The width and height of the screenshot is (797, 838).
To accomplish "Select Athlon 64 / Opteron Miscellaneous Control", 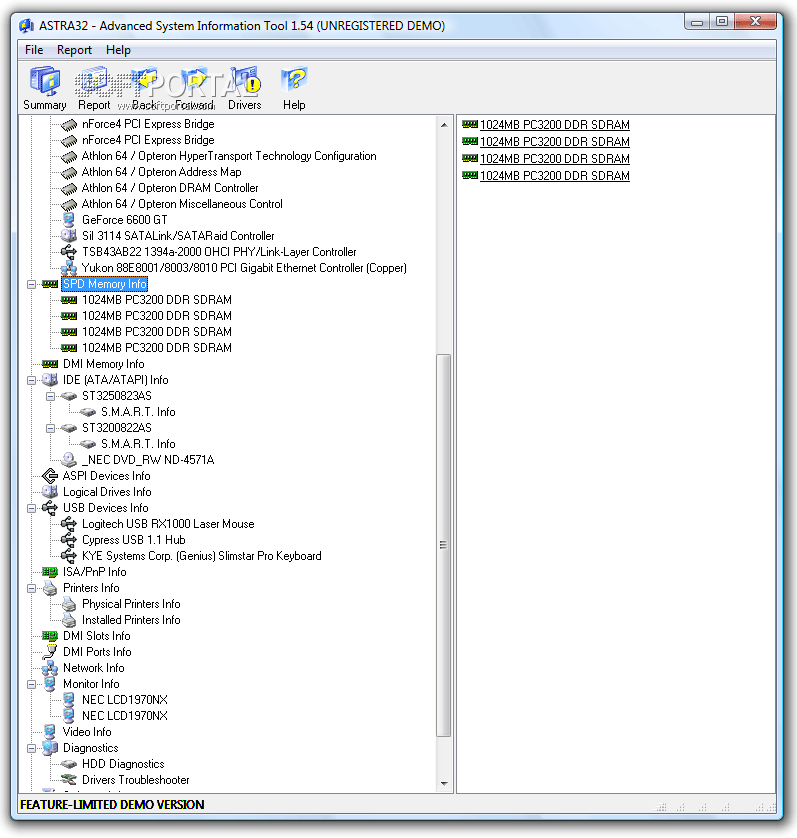I will click(182, 204).
